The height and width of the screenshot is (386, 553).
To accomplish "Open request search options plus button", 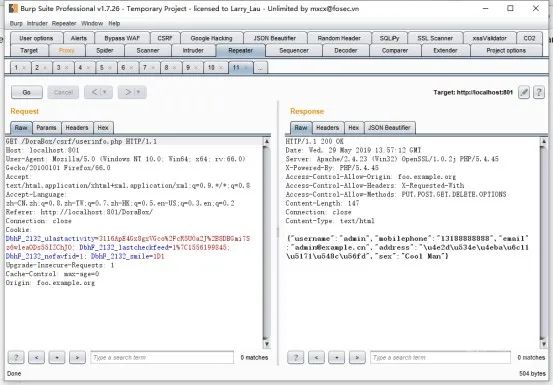I will (x=57, y=357).
